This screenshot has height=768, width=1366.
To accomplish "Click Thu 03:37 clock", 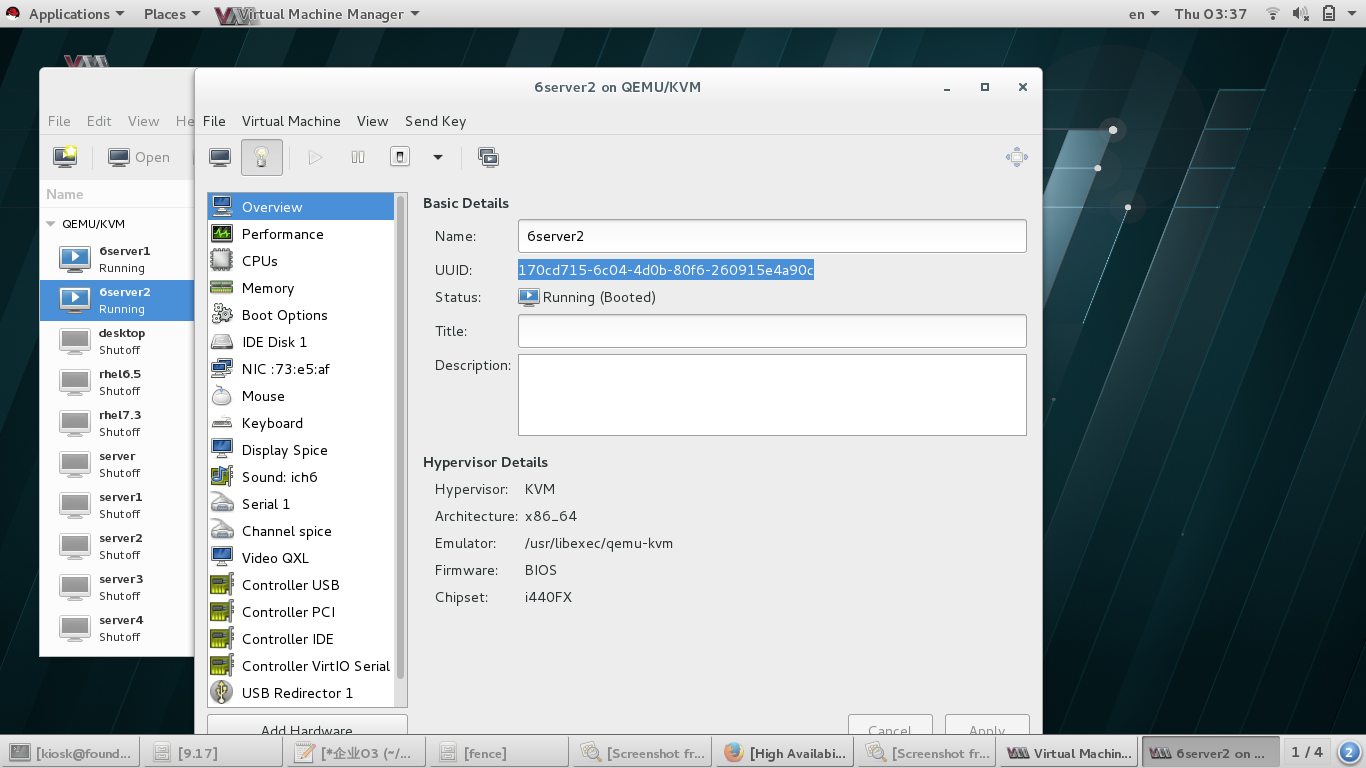I will click(1211, 14).
